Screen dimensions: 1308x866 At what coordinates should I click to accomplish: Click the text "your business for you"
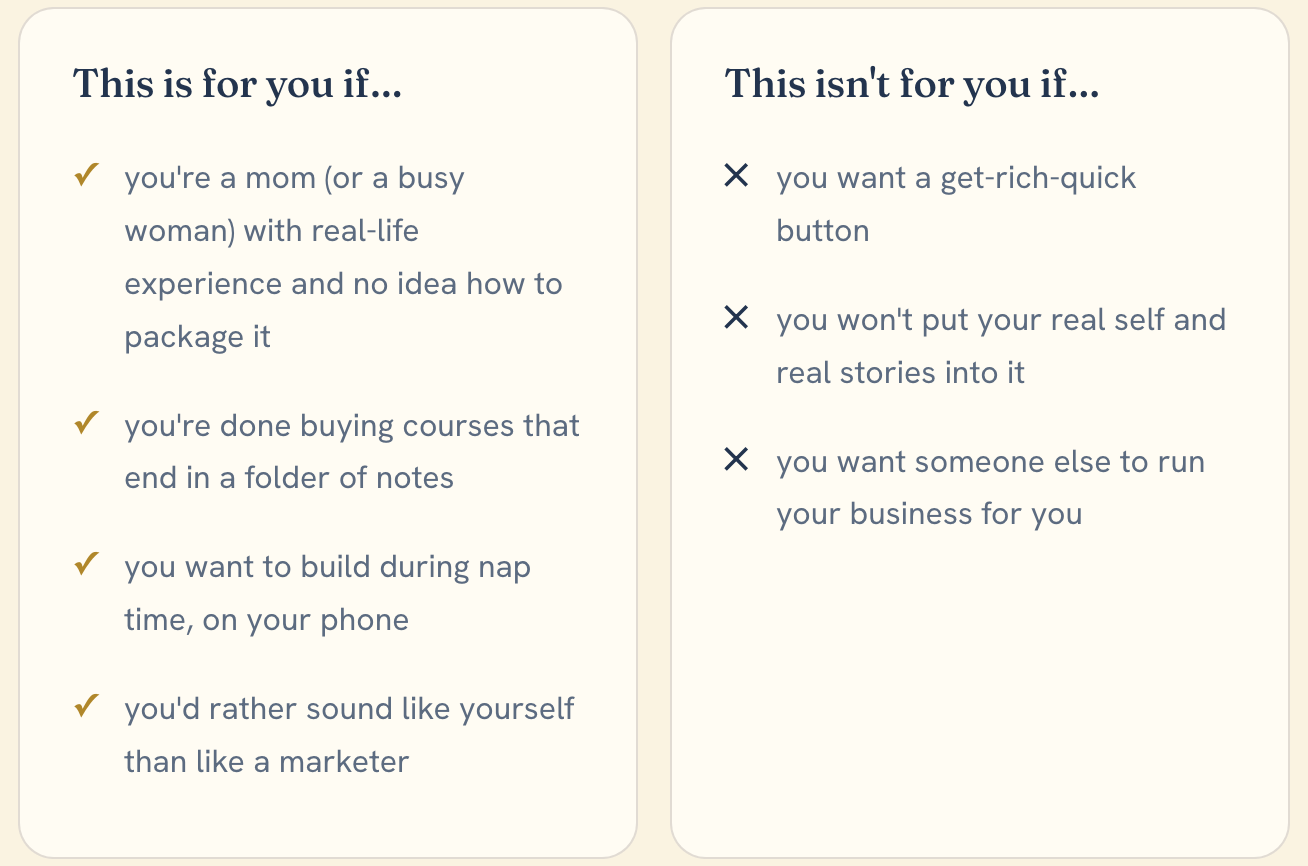pyautogui.click(x=930, y=515)
